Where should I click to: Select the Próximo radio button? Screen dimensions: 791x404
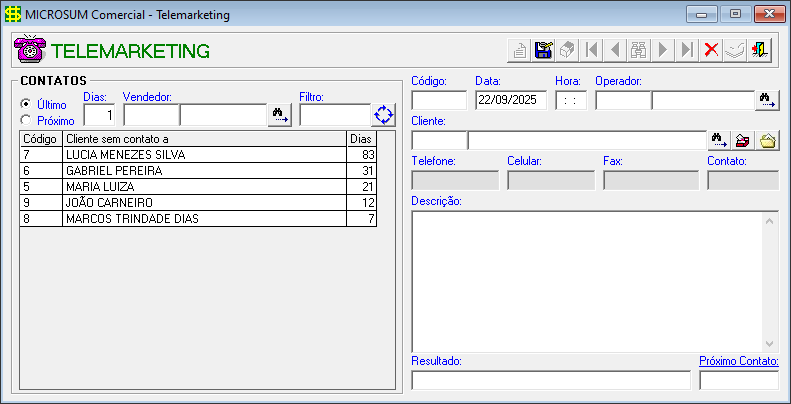(26, 120)
